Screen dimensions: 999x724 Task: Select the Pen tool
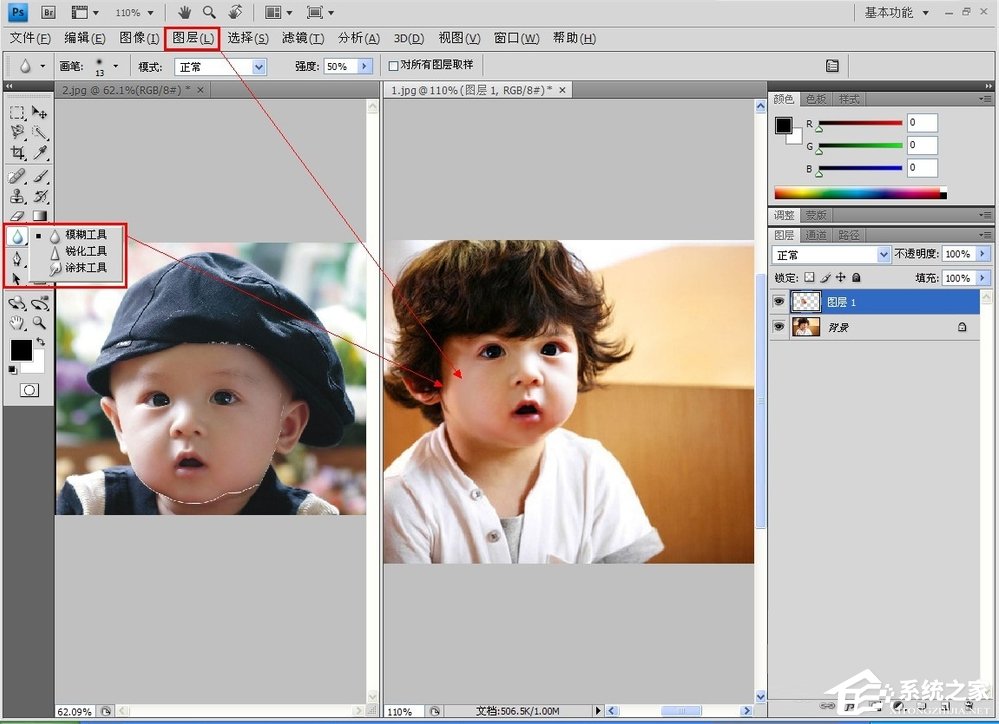tap(17, 258)
